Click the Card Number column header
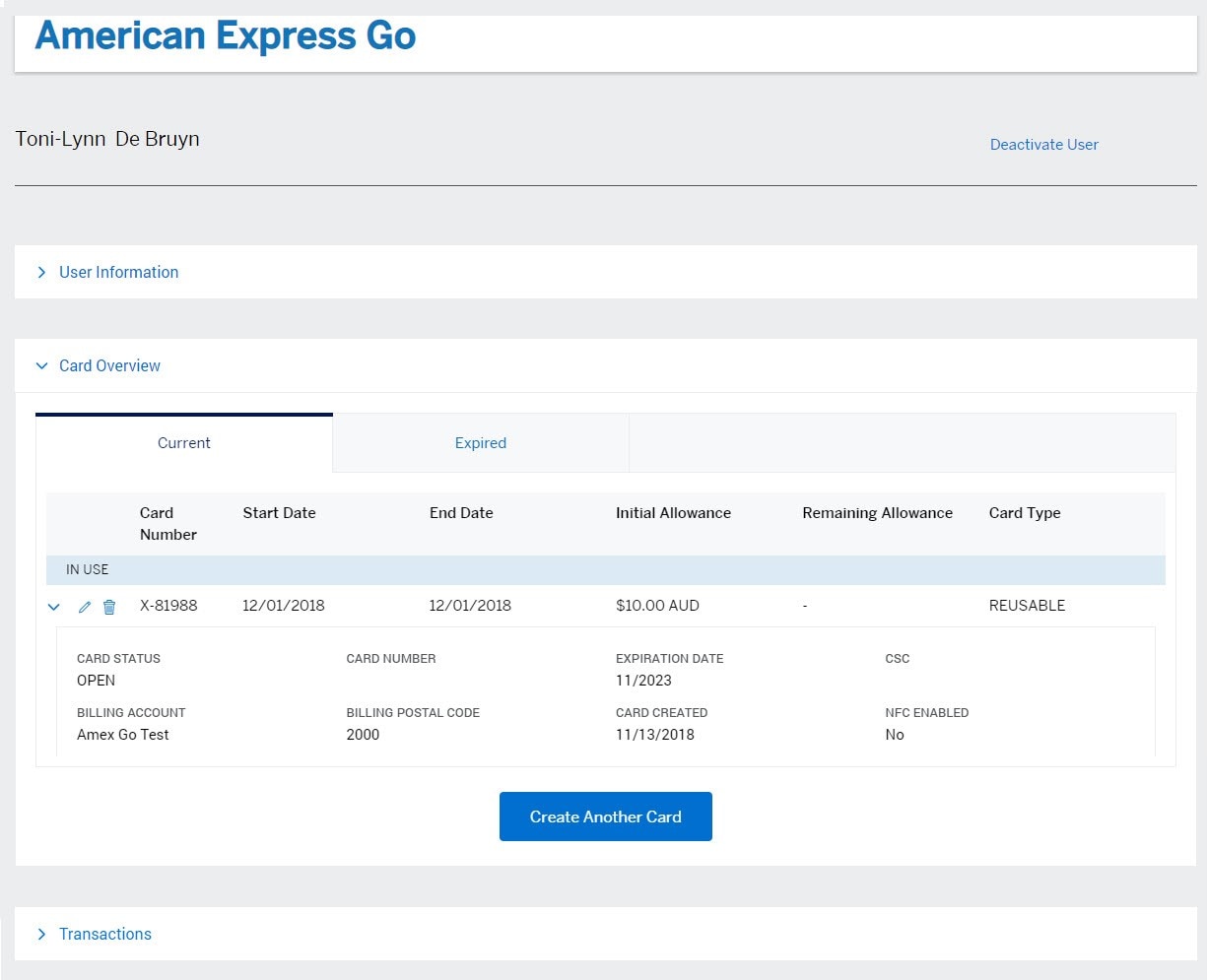 [168, 524]
